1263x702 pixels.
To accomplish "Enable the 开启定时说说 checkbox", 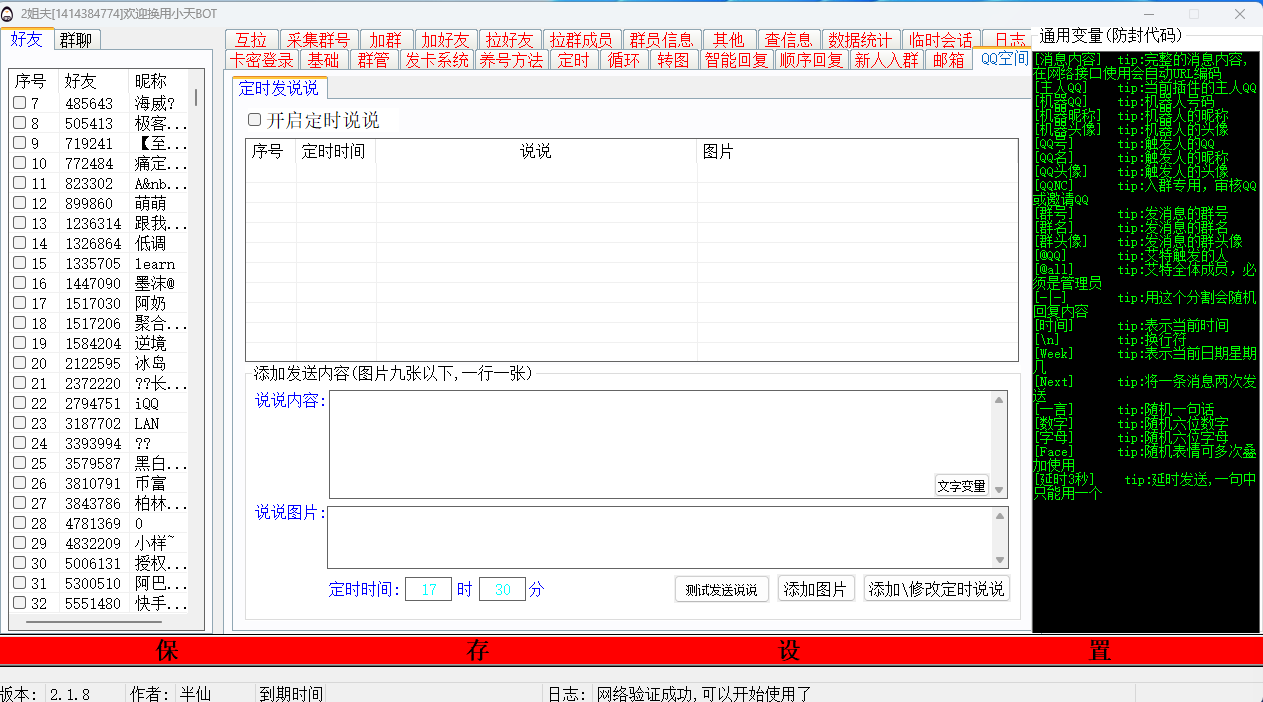I will point(254,120).
